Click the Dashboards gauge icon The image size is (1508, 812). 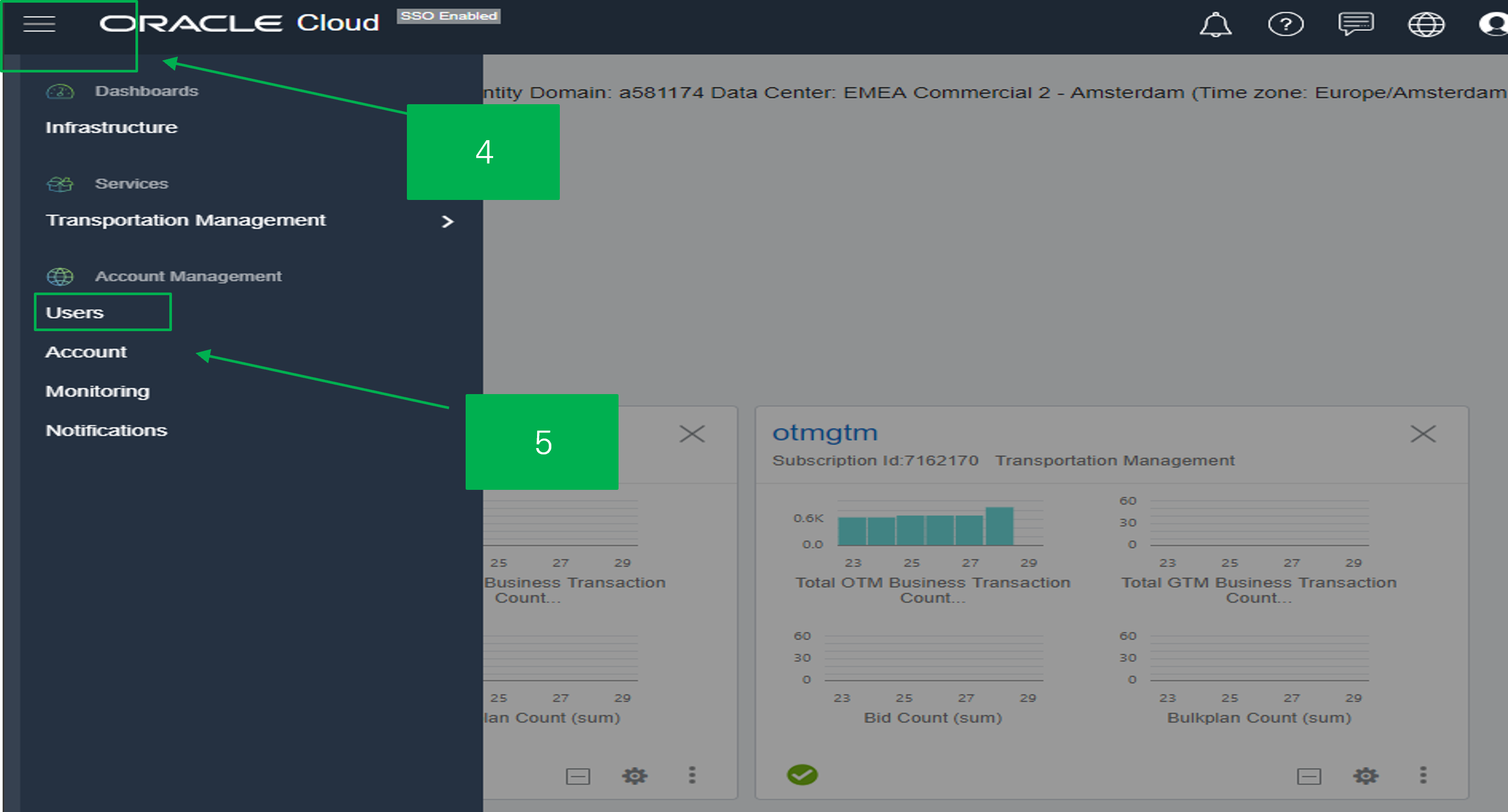[x=60, y=92]
